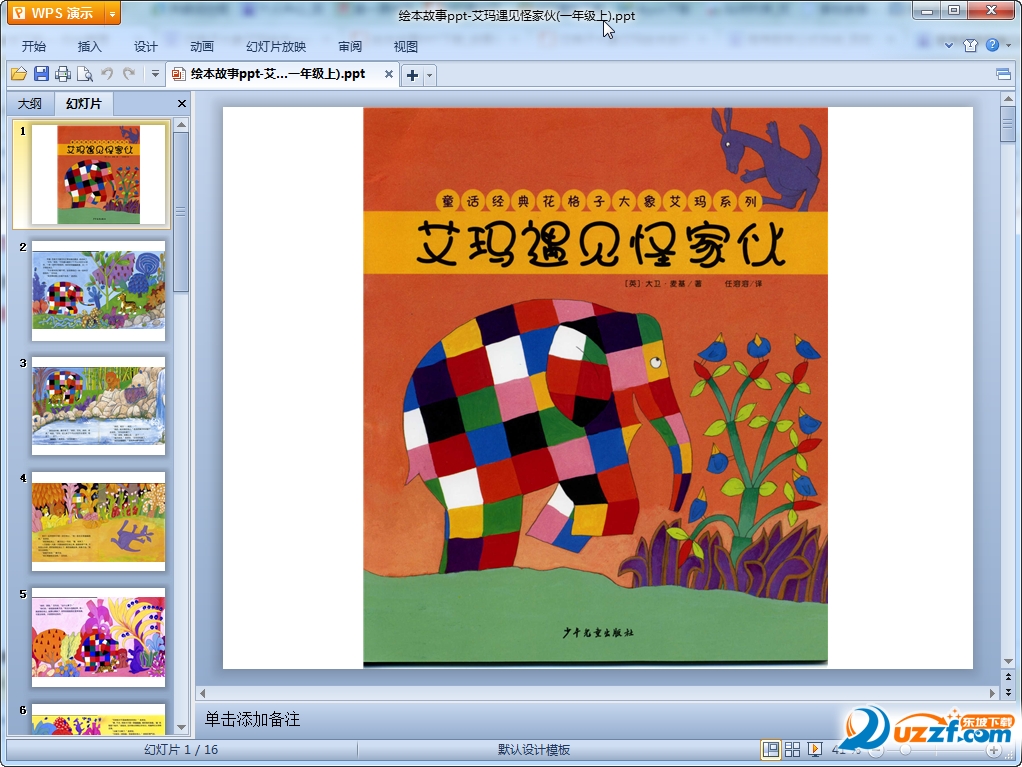
Task: Click 默认设计模板 in status bar
Action: [x=534, y=749]
